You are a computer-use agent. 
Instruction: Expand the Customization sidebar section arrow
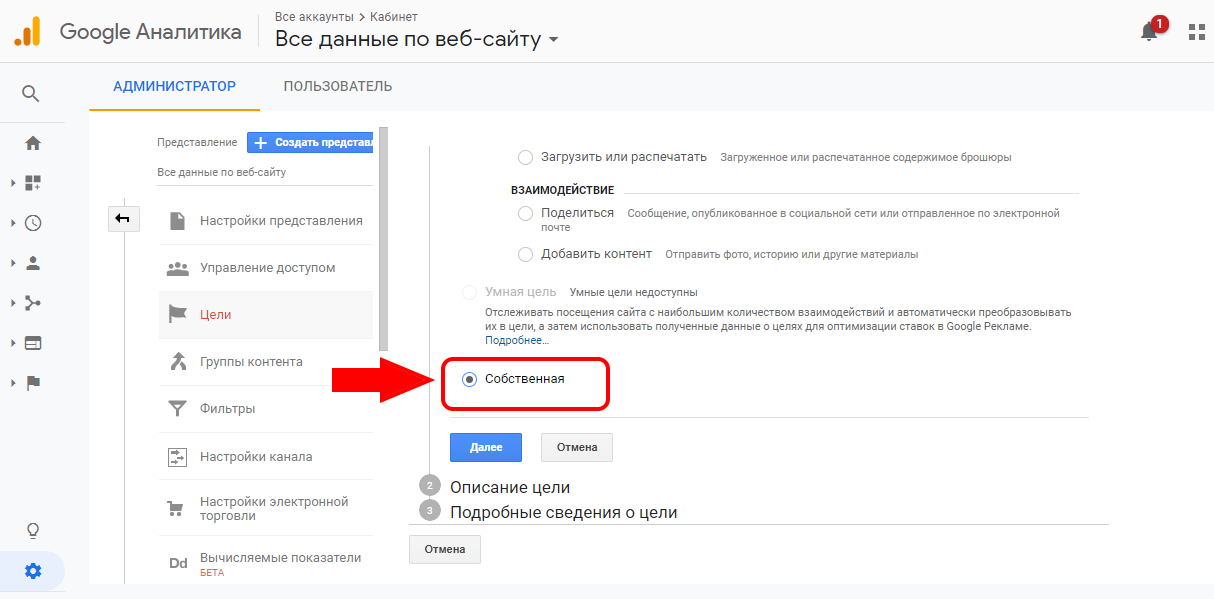click(x=13, y=183)
